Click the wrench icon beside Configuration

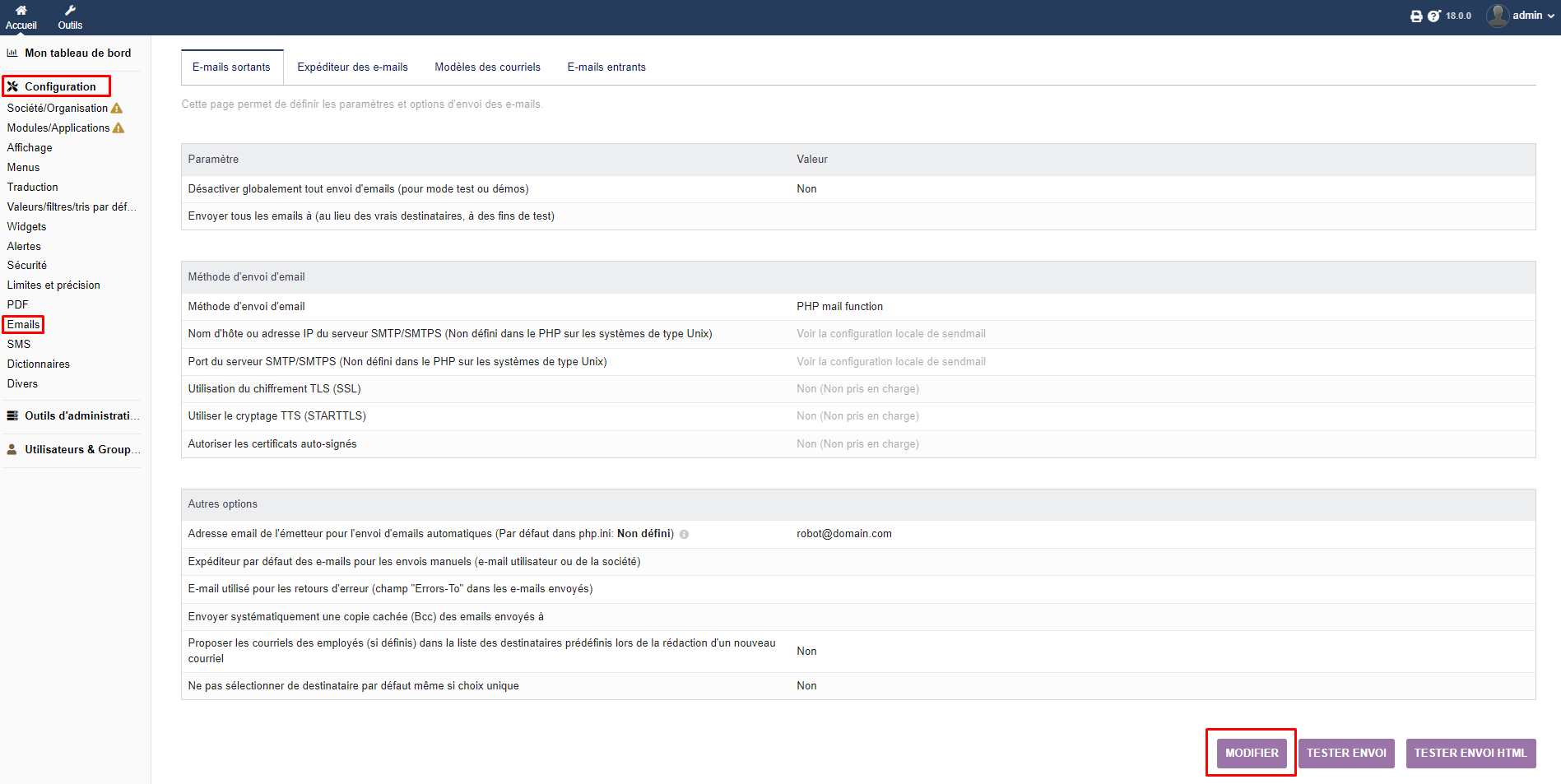point(12,86)
